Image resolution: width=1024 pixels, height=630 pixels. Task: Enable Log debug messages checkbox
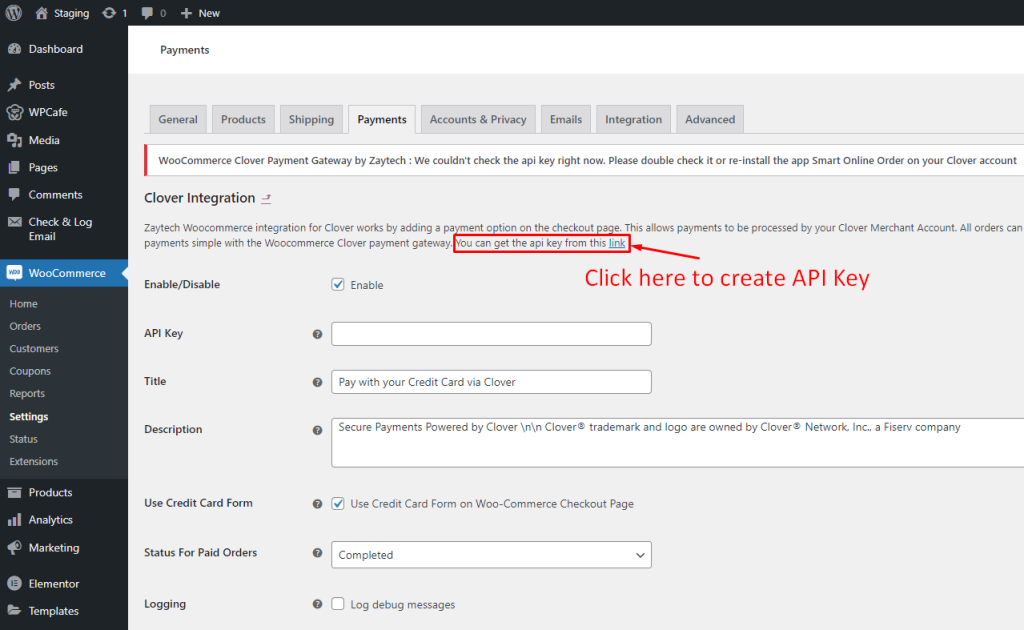[338, 603]
